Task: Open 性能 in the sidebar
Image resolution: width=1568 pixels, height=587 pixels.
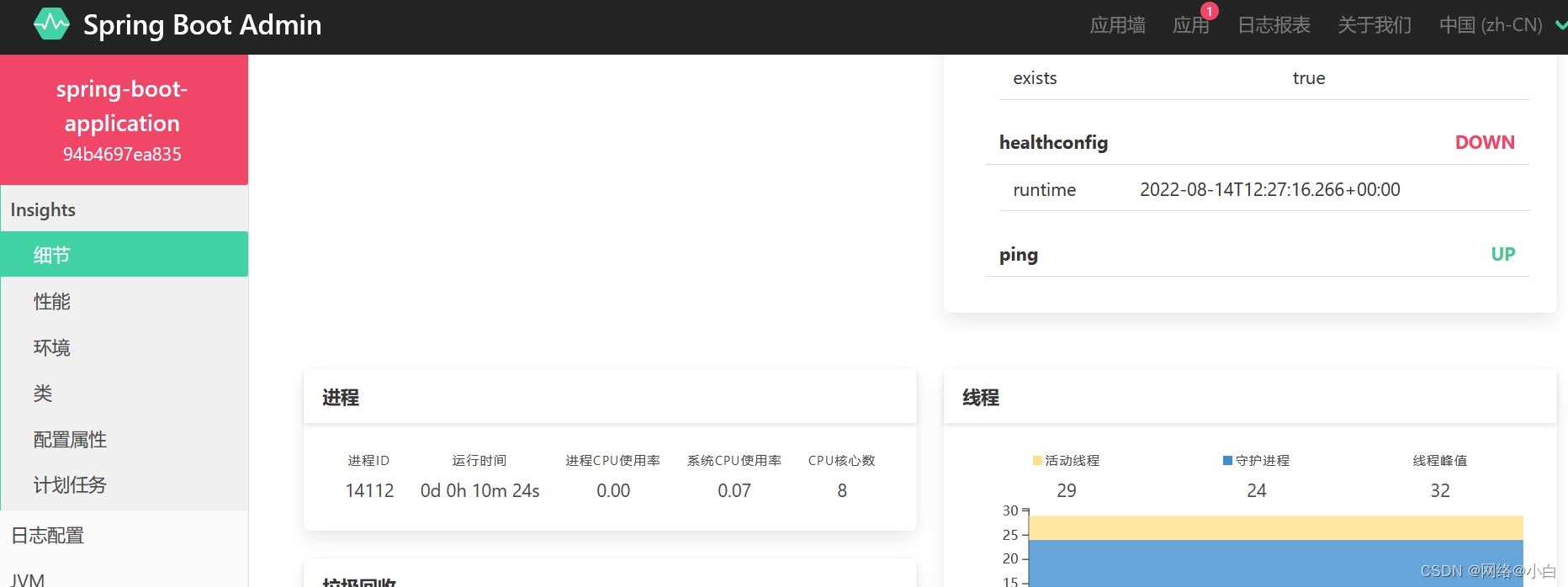Action: pyautogui.click(x=124, y=301)
